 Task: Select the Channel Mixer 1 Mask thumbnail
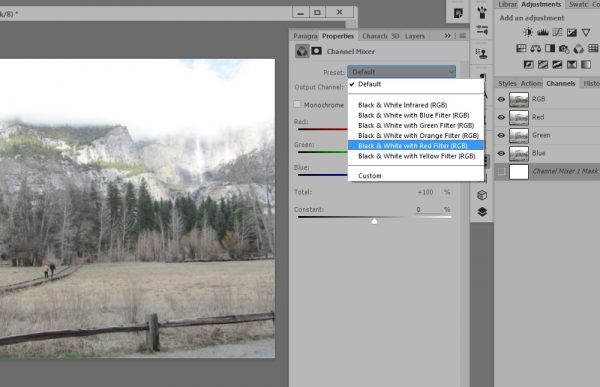[518, 171]
